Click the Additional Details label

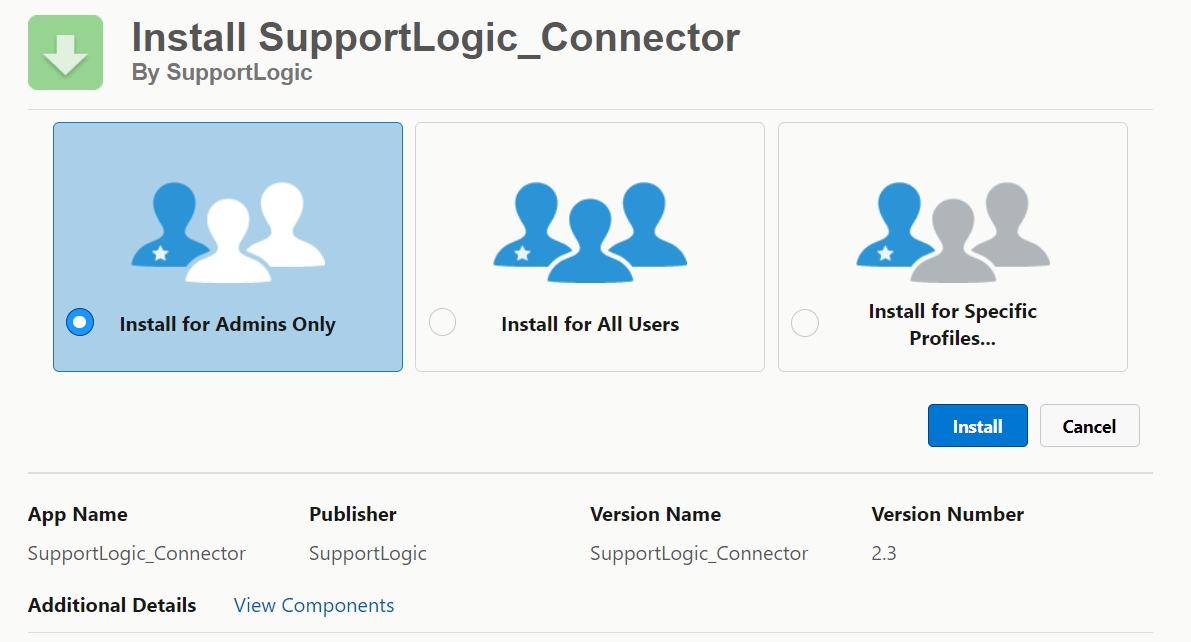pyautogui.click(x=112, y=606)
